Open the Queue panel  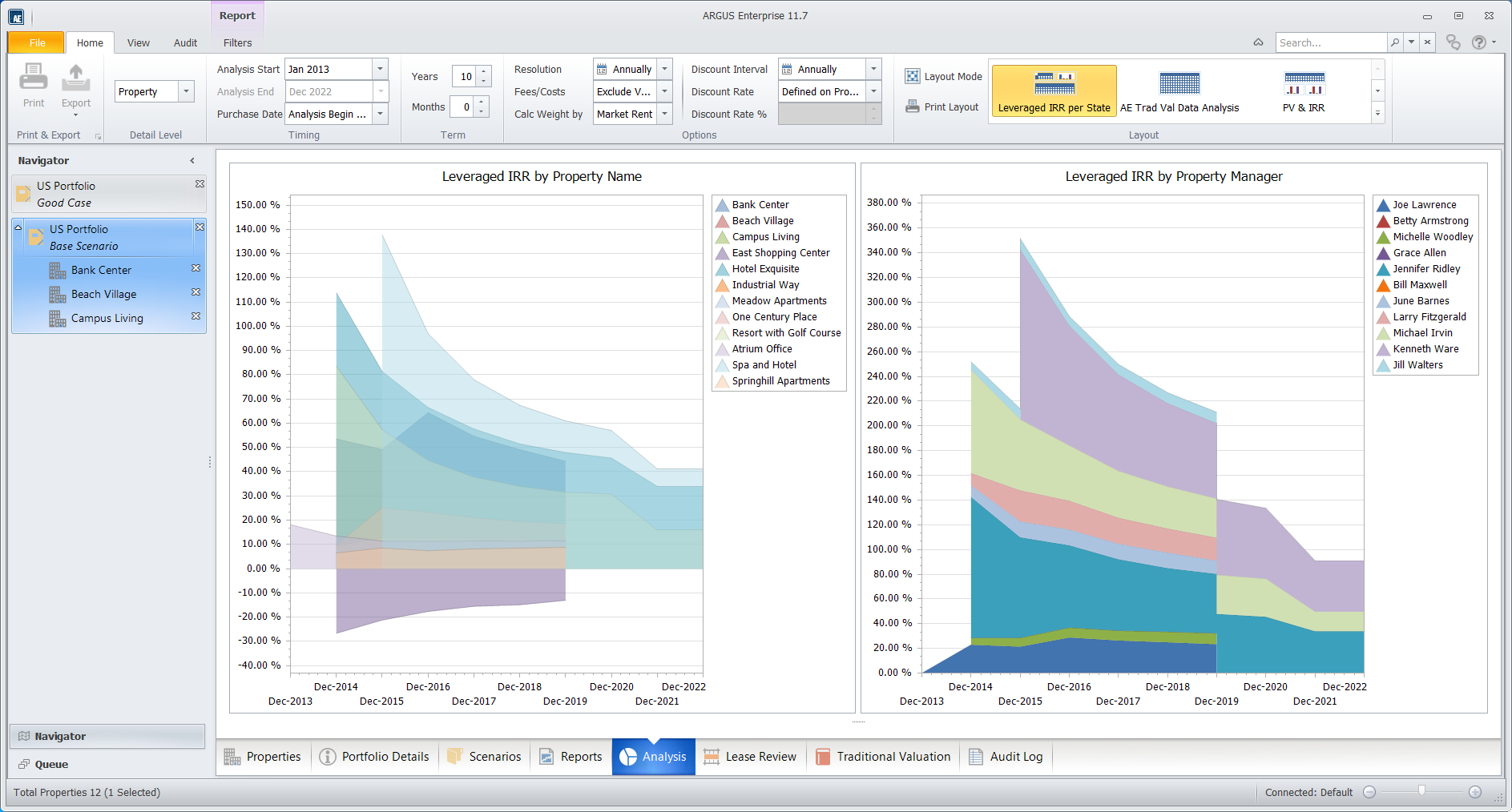coord(51,764)
